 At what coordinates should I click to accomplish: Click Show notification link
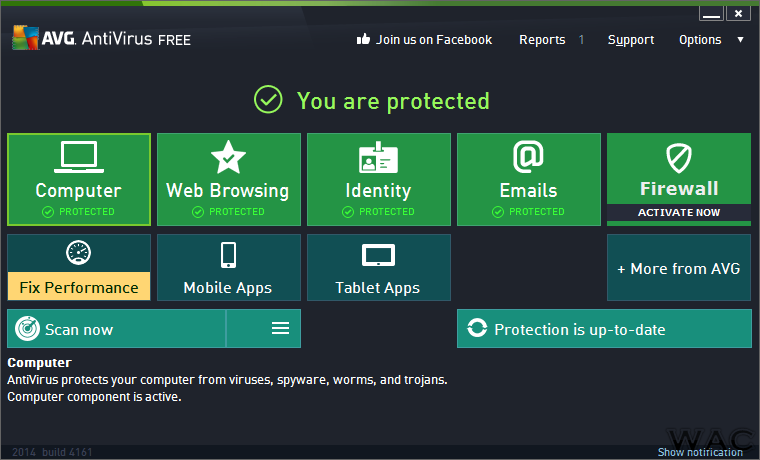[x=700, y=452]
